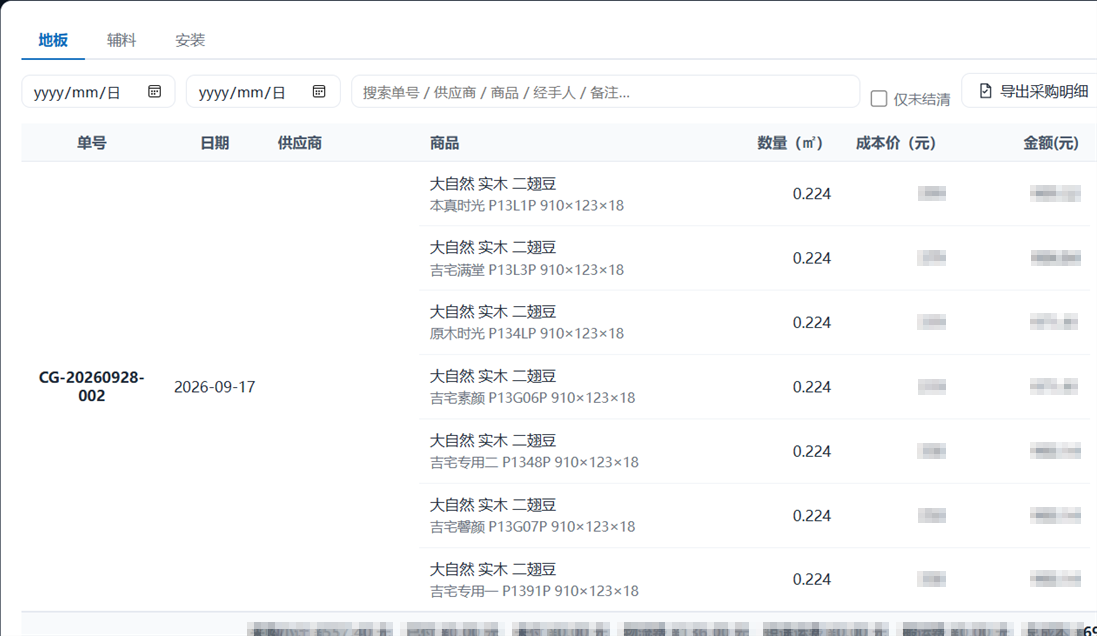Open the end date calendar picker icon
The image size is (1097, 636).
[319, 92]
